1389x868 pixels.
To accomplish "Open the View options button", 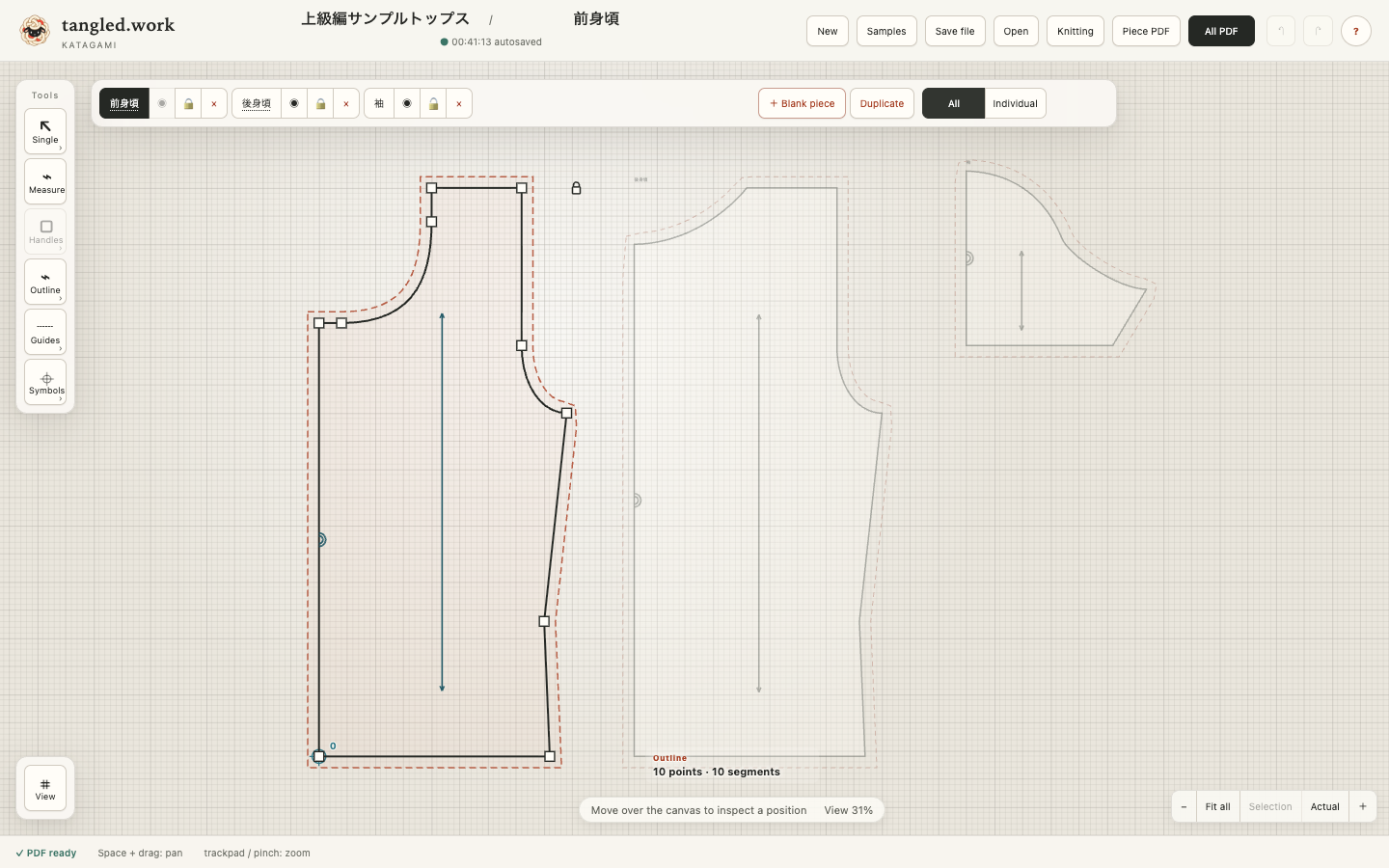I will (x=45, y=788).
